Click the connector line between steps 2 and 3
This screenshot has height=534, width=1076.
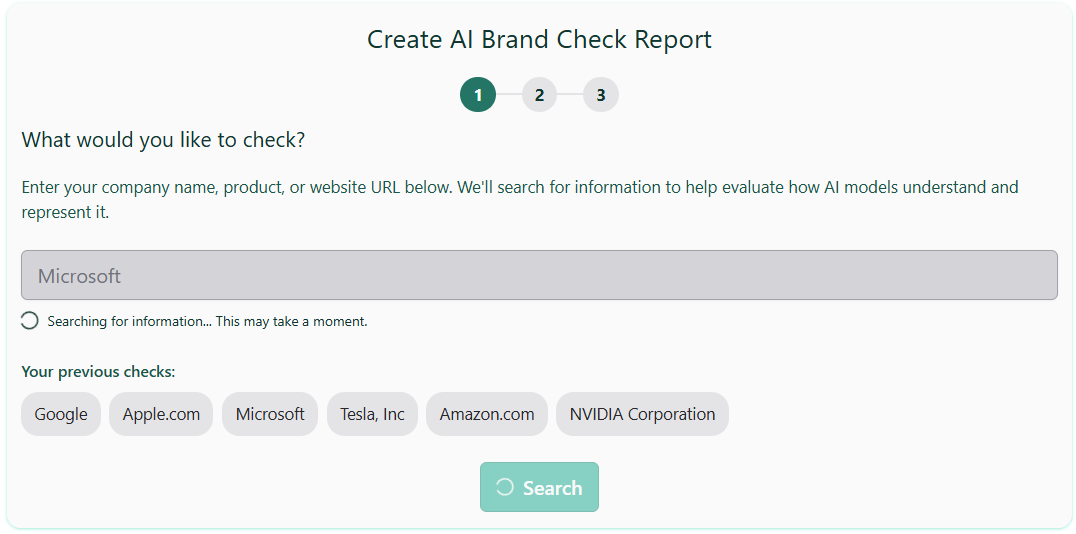coord(570,95)
